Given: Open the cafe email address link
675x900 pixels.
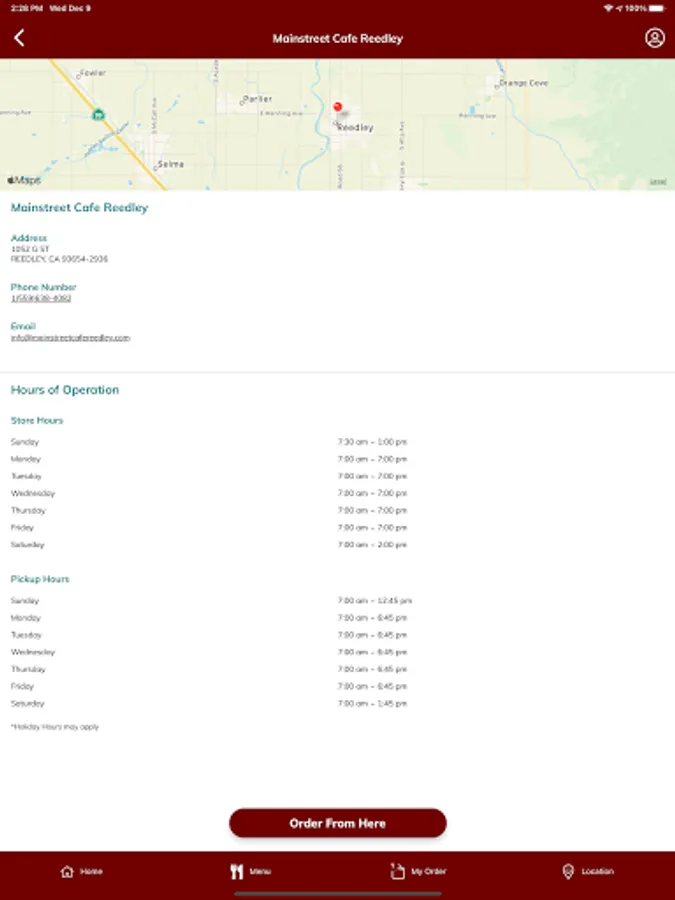Looking at the screenshot, I should pos(71,338).
